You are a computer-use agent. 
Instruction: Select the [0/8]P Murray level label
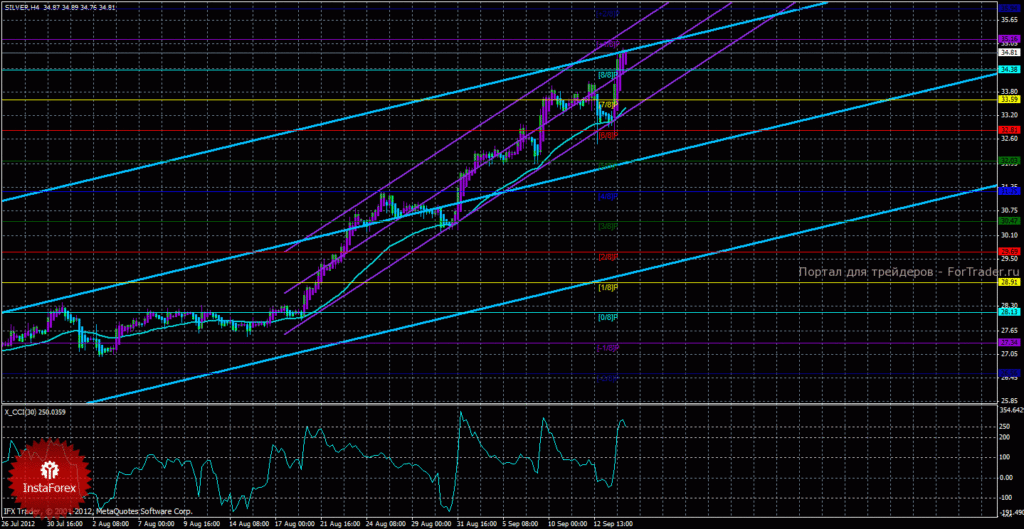tap(607, 317)
